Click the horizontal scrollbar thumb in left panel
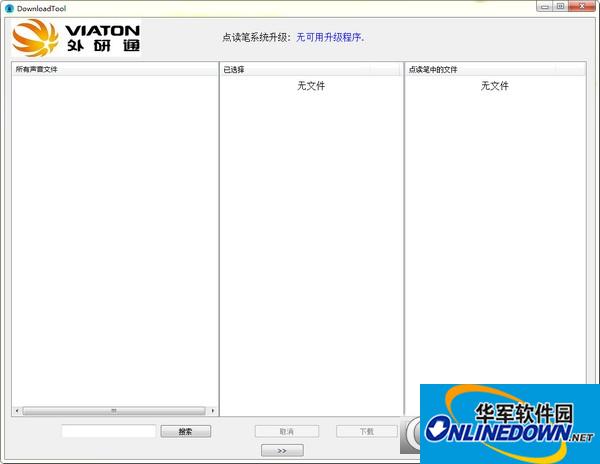The width and height of the screenshot is (600, 464). [114, 410]
